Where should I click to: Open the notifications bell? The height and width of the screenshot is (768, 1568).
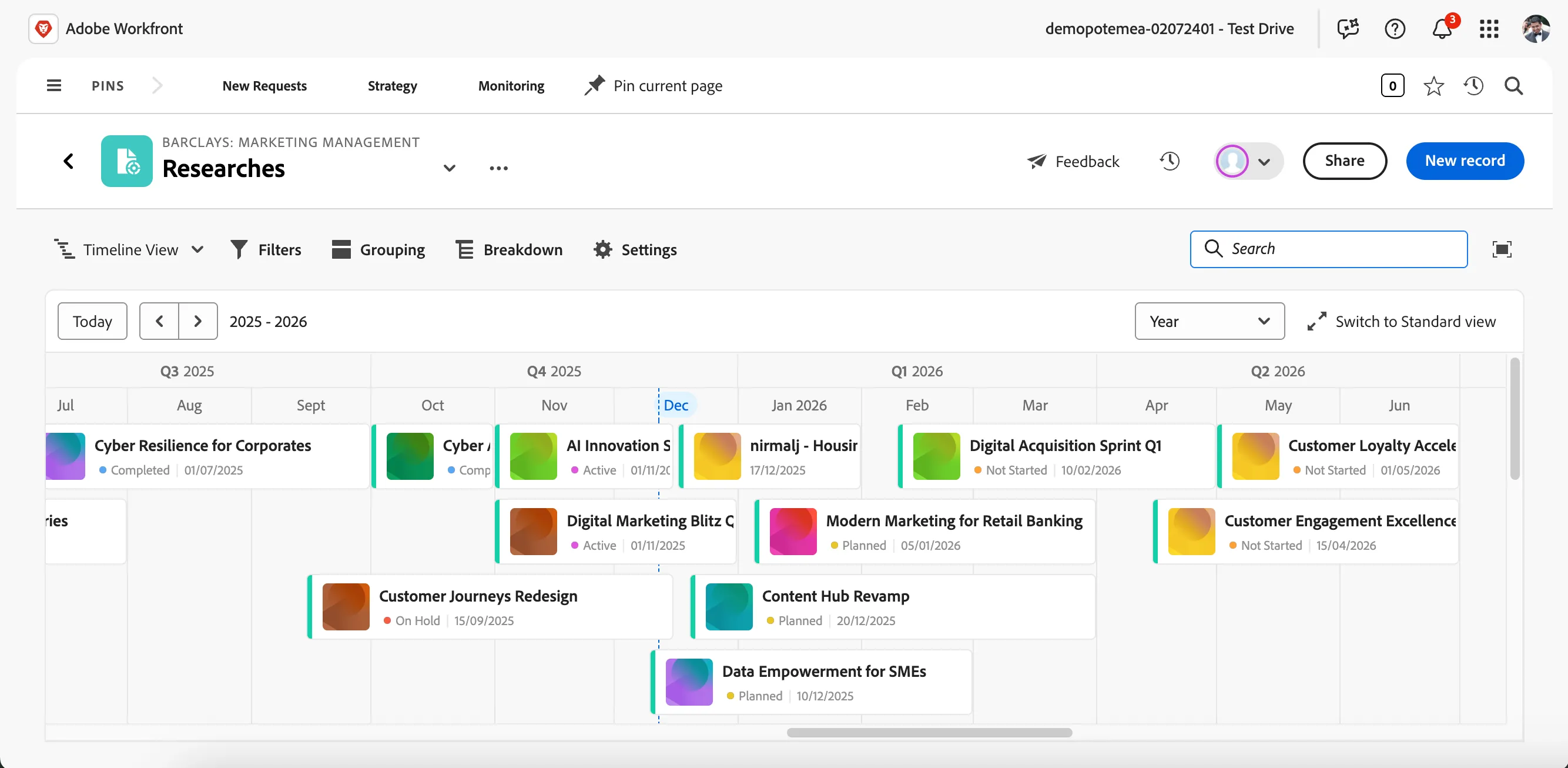point(1442,29)
